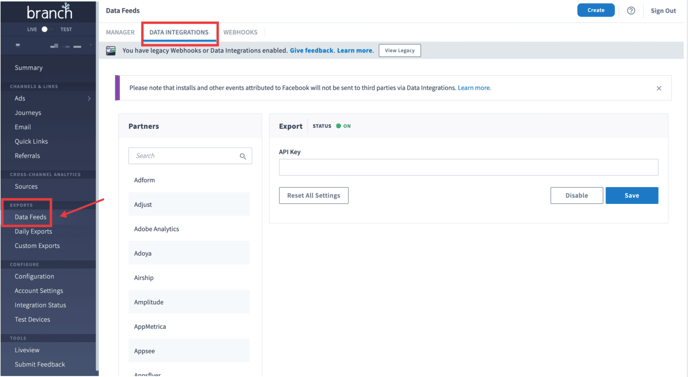The height and width of the screenshot is (377, 688).
Task: Open Journeys in the sidebar
Action: click(x=28, y=113)
